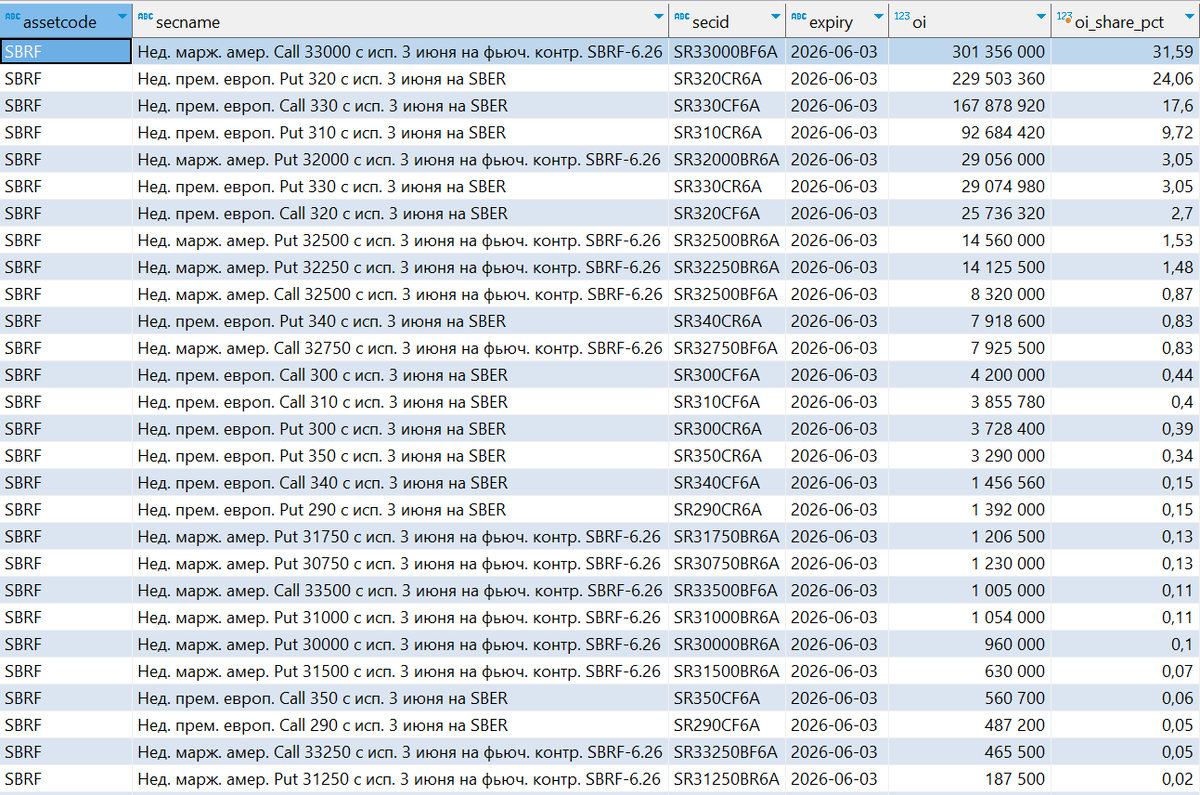Click the oi value 4 200 000
The image size is (1200, 795).
tap(1008, 375)
